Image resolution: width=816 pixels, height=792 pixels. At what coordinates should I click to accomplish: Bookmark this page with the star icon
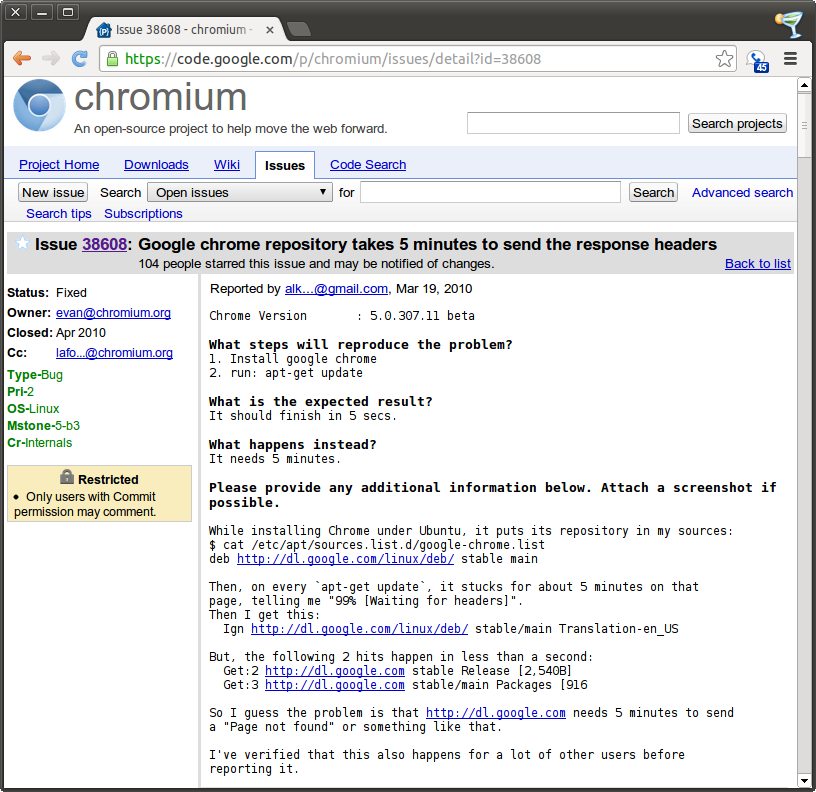[x=724, y=59]
